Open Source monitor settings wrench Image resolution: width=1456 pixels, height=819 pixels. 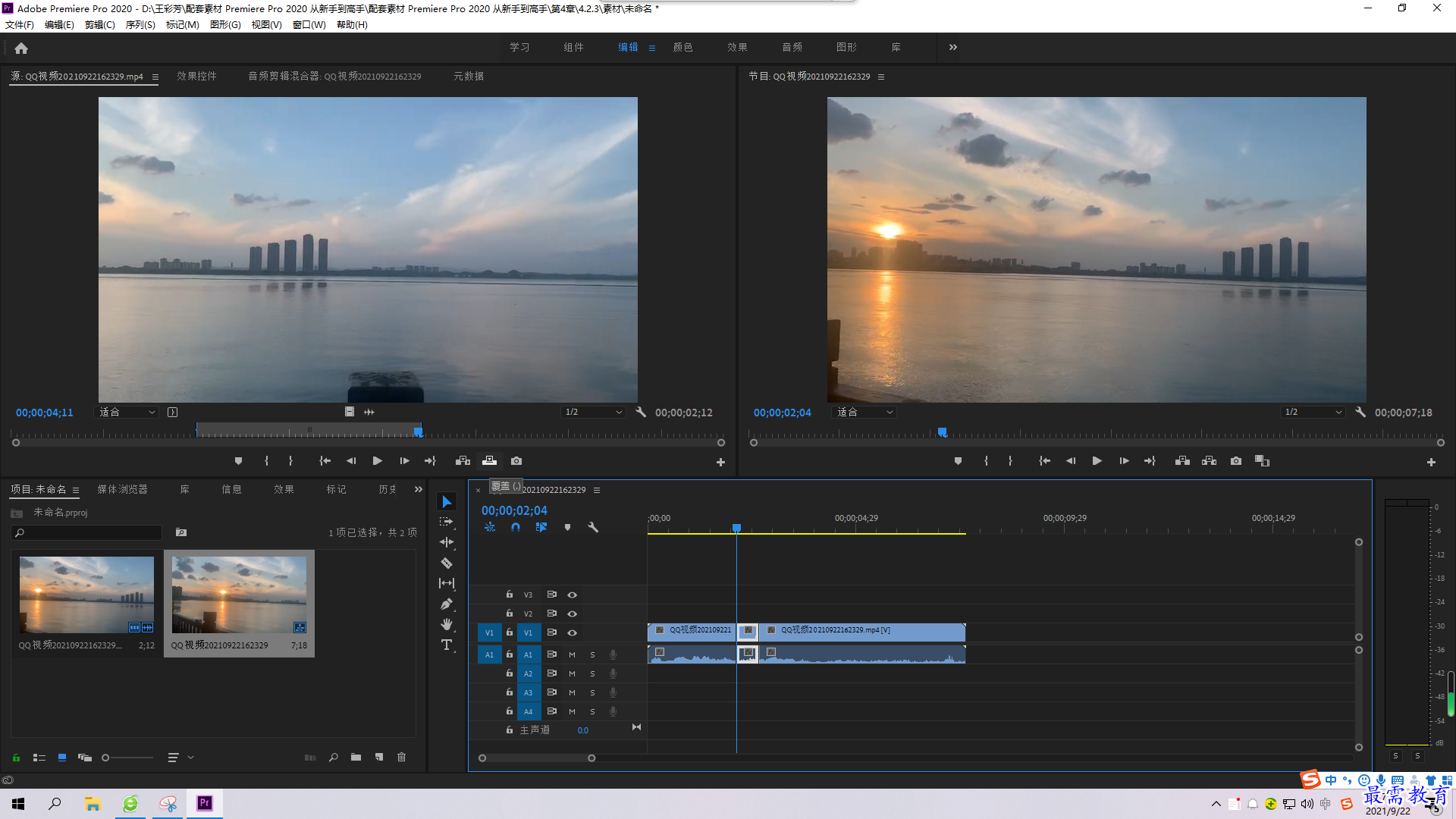tap(641, 413)
